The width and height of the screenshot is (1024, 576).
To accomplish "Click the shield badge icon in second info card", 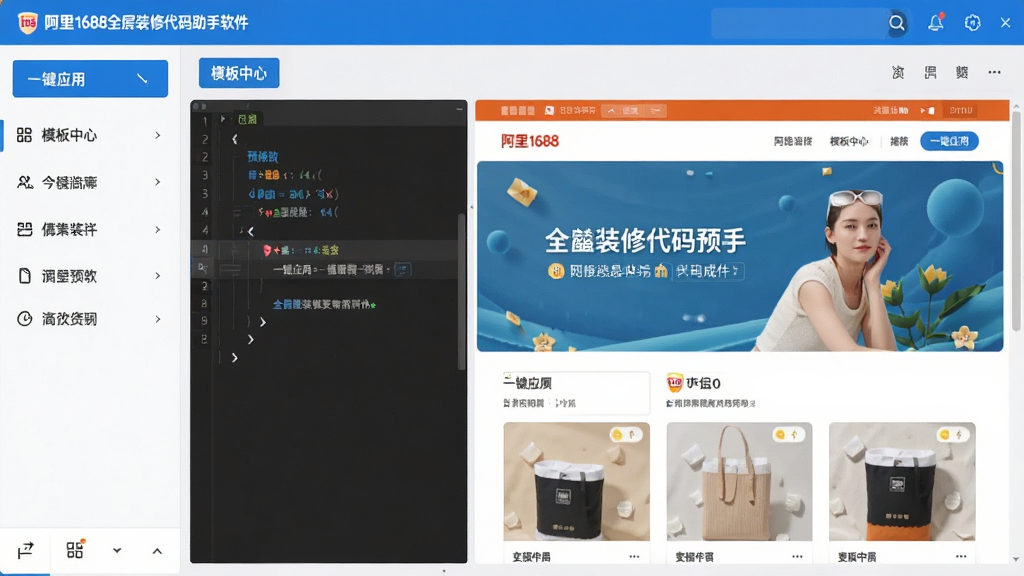I will (x=675, y=383).
